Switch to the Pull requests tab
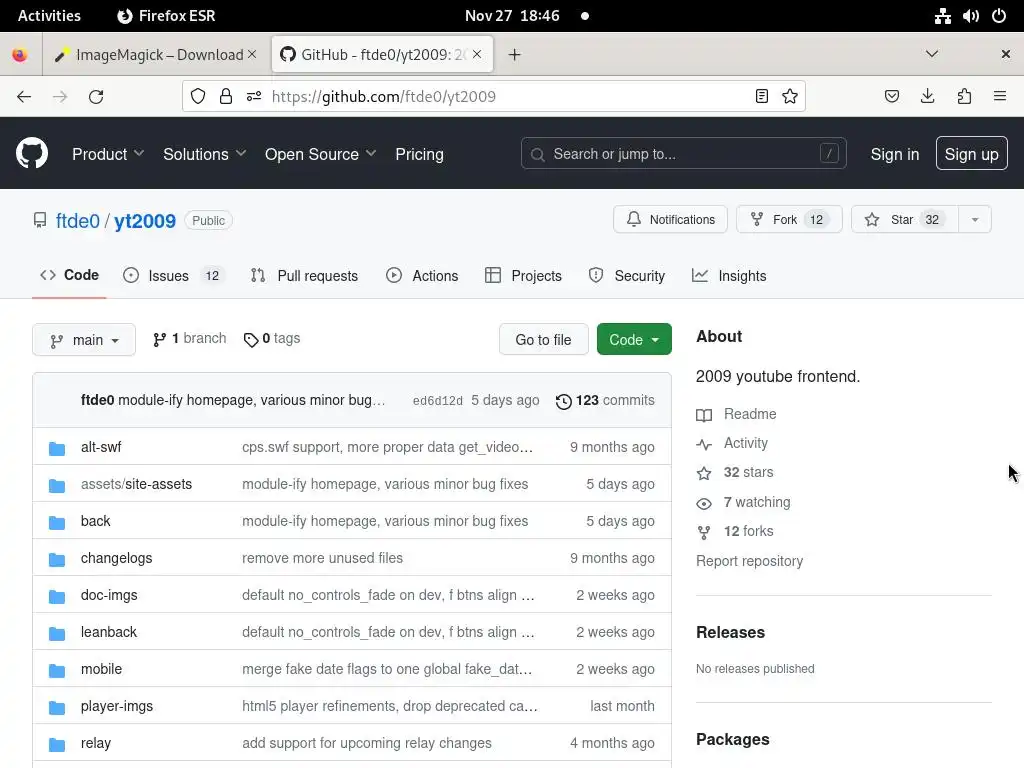The image size is (1024, 768). 304,276
